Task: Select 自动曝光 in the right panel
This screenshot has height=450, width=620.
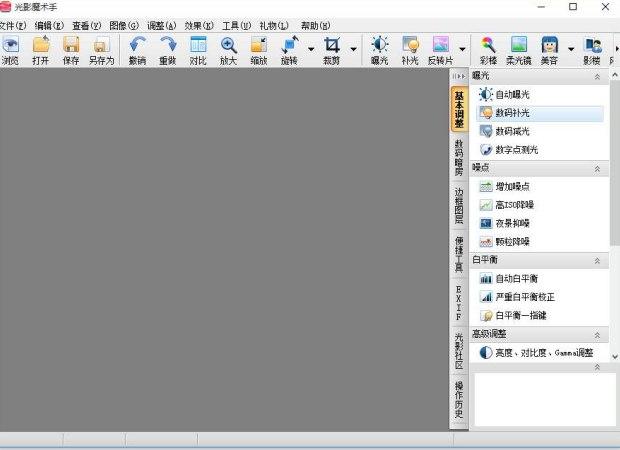Action: (513, 95)
